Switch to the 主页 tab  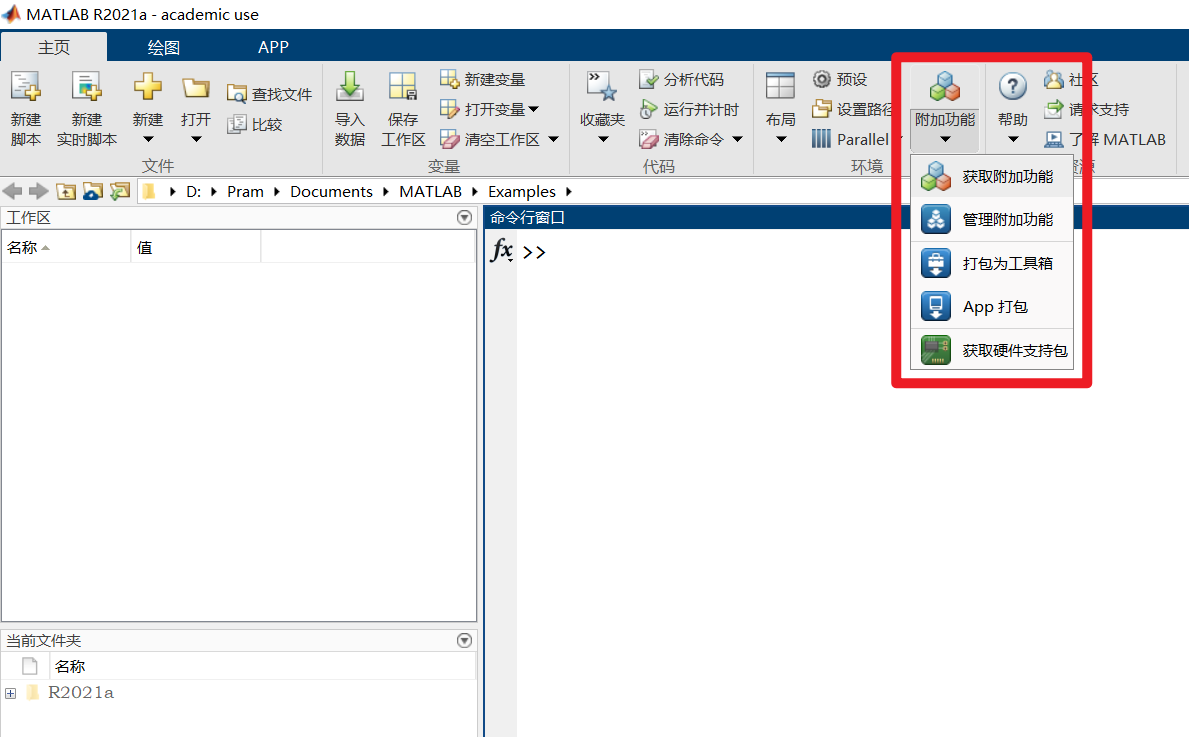click(54, 47)
